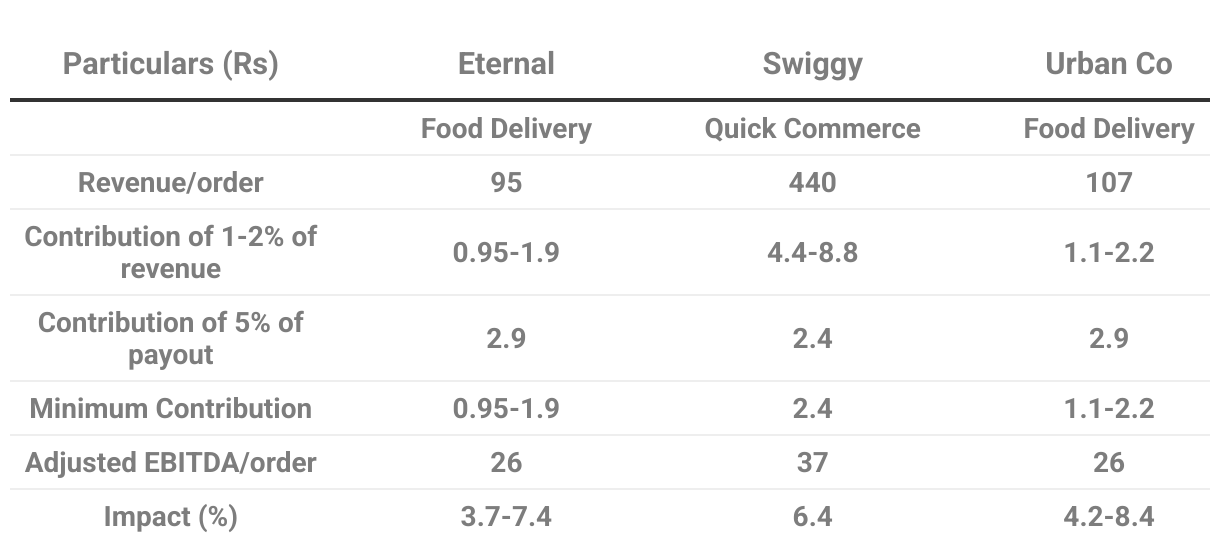Select the Revenue/order row label

[170, 183]
